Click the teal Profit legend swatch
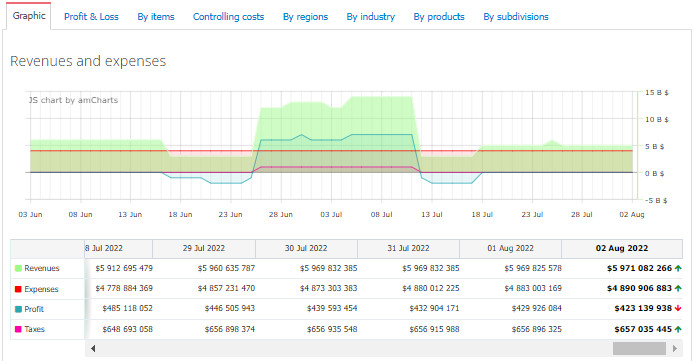Screen dimensions: 694x361 (18, 309)
